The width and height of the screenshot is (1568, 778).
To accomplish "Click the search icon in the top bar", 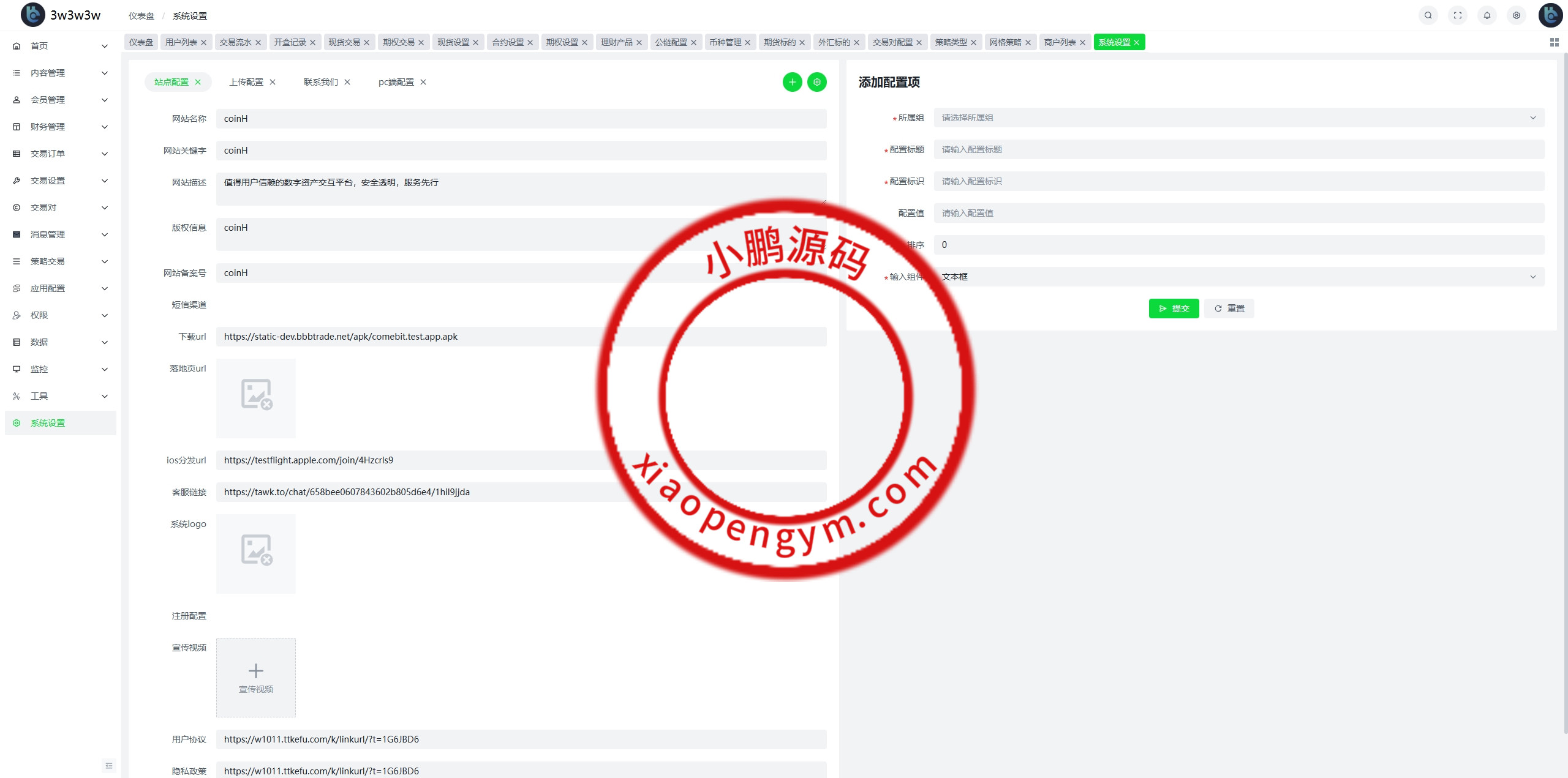I will tap(1428, 15).
